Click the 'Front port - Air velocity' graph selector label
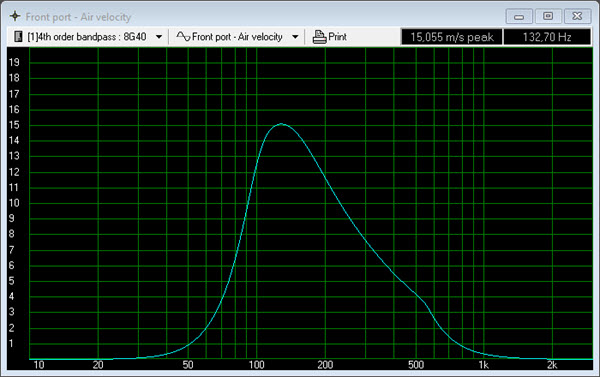 [x=237, y=37]
